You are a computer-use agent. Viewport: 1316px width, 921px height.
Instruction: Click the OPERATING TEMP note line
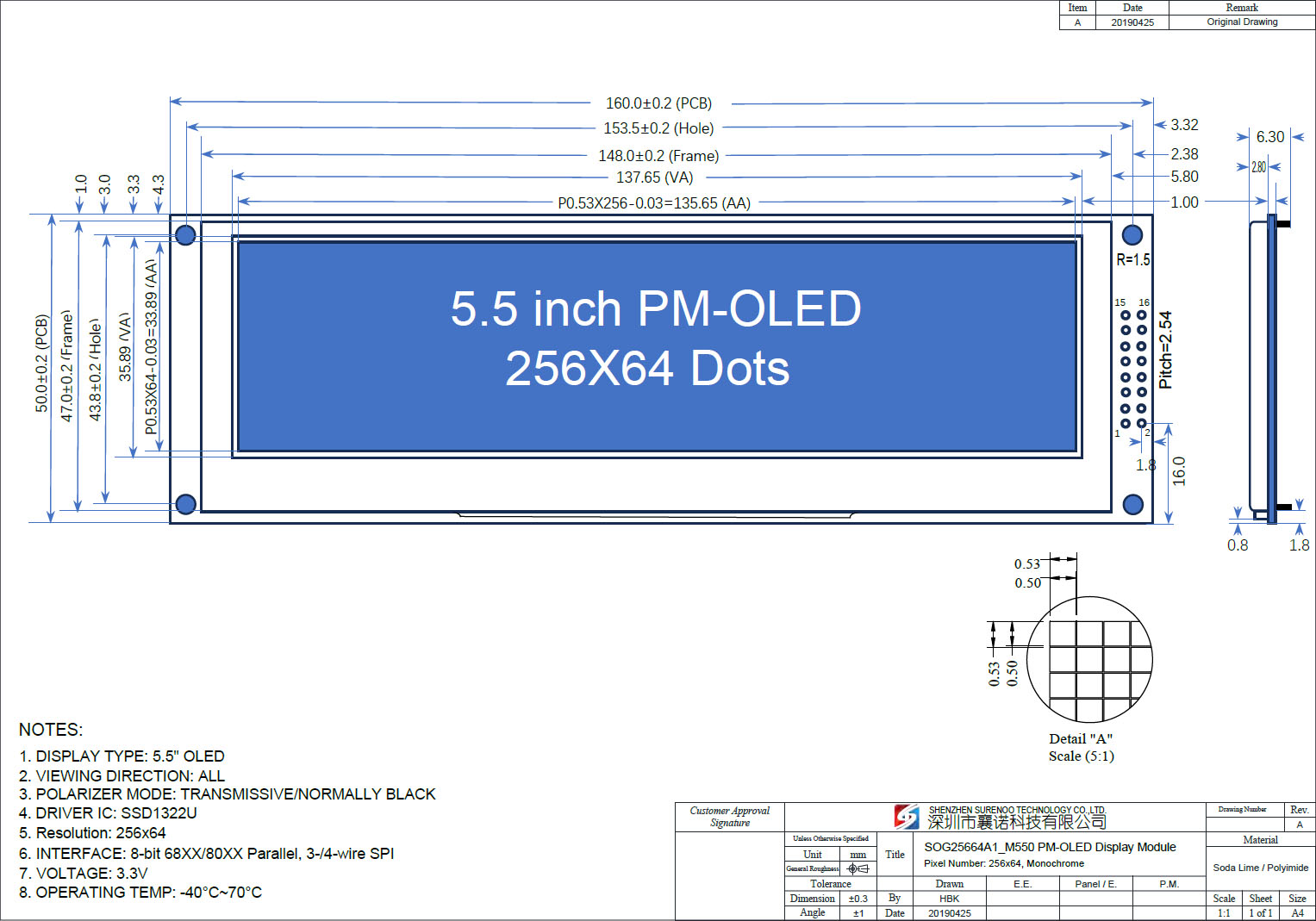pyautogui.click(x=140, y=892)
